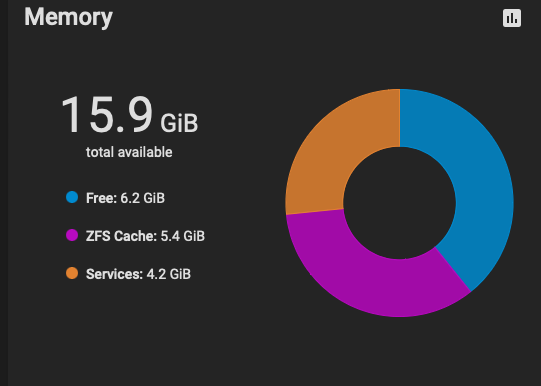Click the dark left sidebar edge strip
541x386 pixels.
tap(4, 193)
